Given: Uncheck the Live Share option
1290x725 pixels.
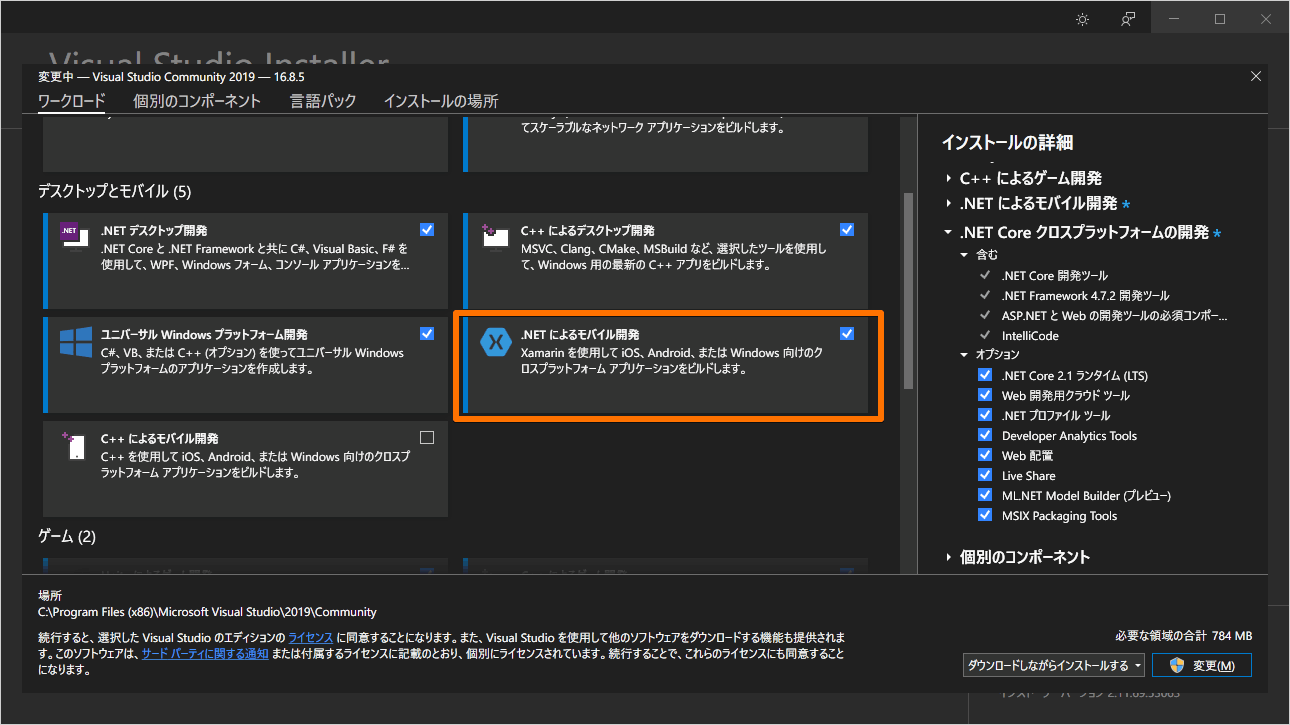Looking at the screenshot, I should tap(985, 475).
